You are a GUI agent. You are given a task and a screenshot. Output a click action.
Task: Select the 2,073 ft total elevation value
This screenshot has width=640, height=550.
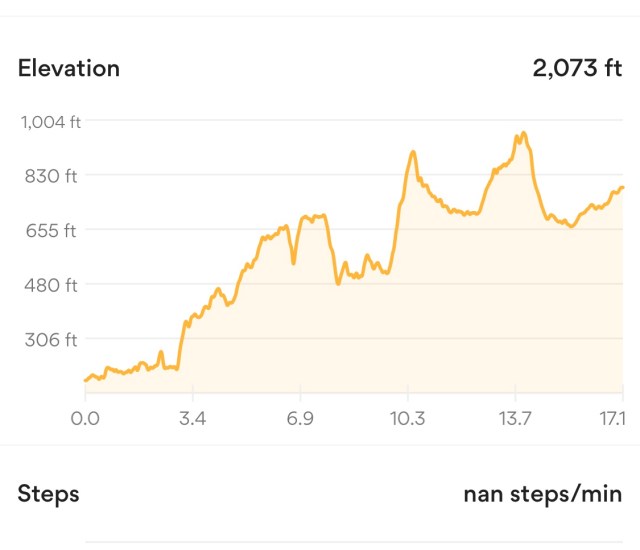click(576, 68)
